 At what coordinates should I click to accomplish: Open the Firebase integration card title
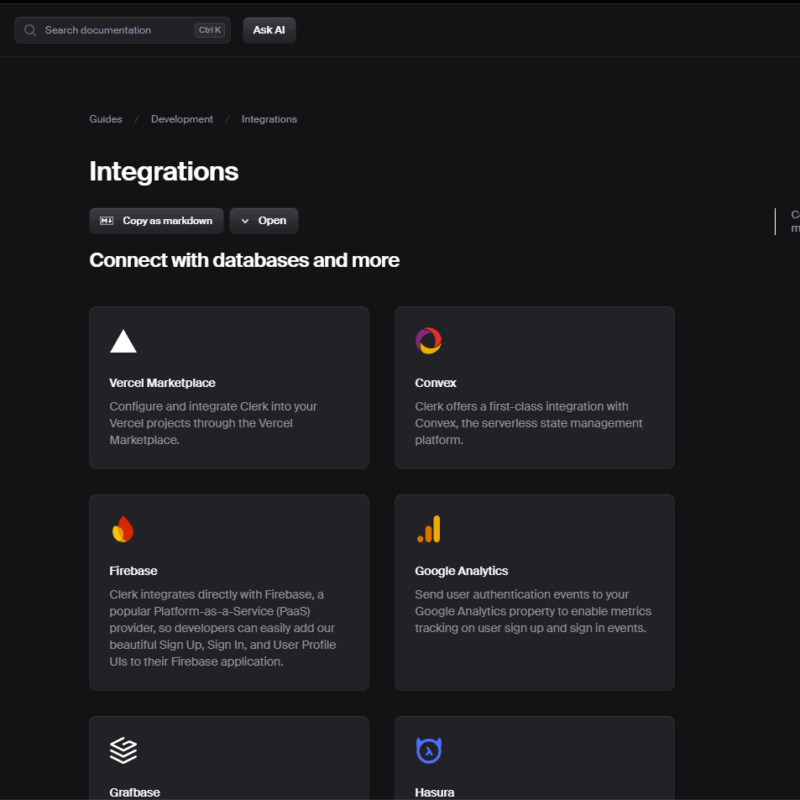[133, 571]
